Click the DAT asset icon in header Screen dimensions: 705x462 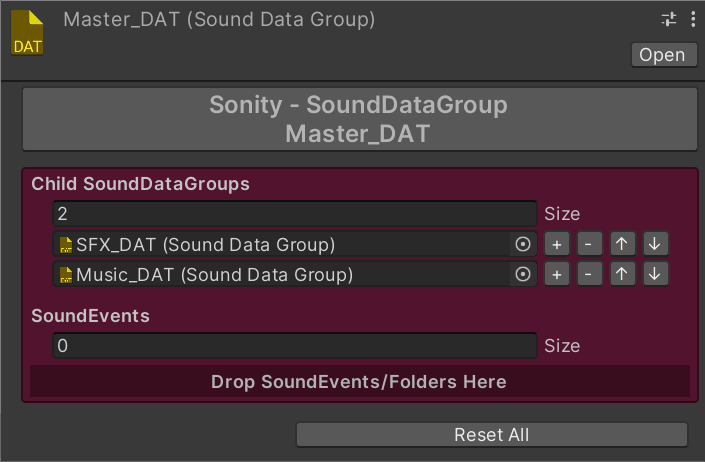[27, 31]
